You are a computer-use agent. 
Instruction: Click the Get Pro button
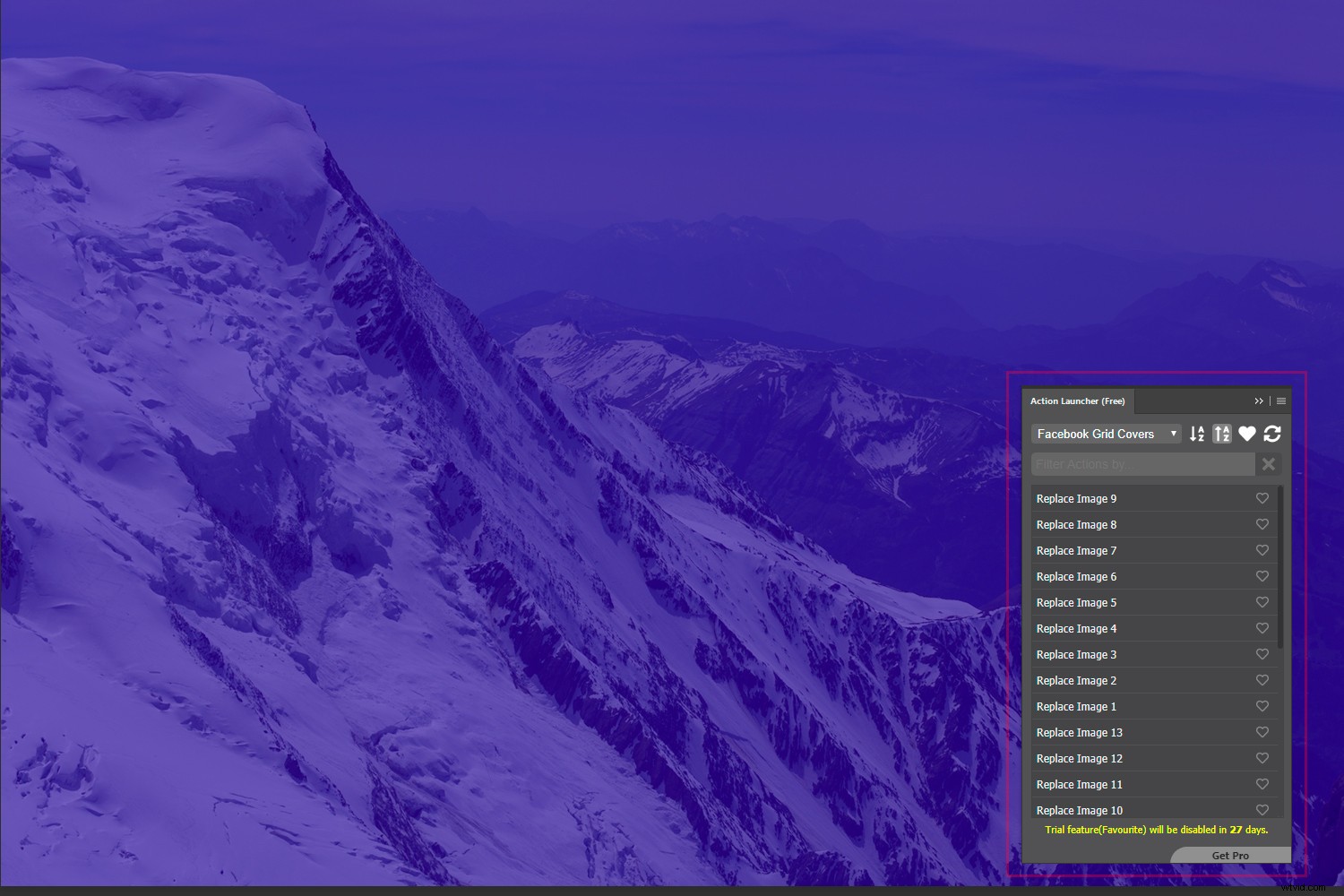tap(1229, 856)
